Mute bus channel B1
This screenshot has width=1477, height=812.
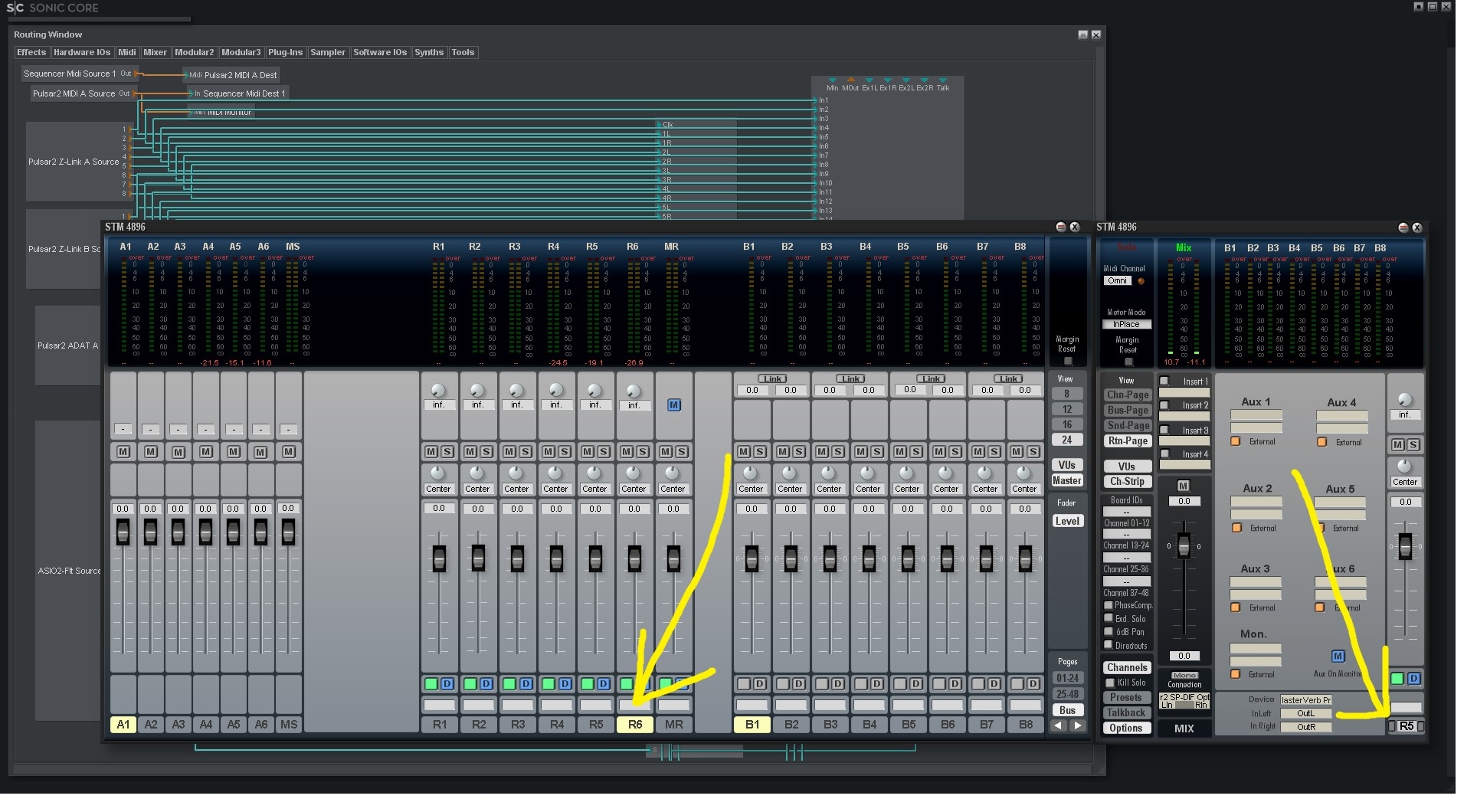(744, 452)
